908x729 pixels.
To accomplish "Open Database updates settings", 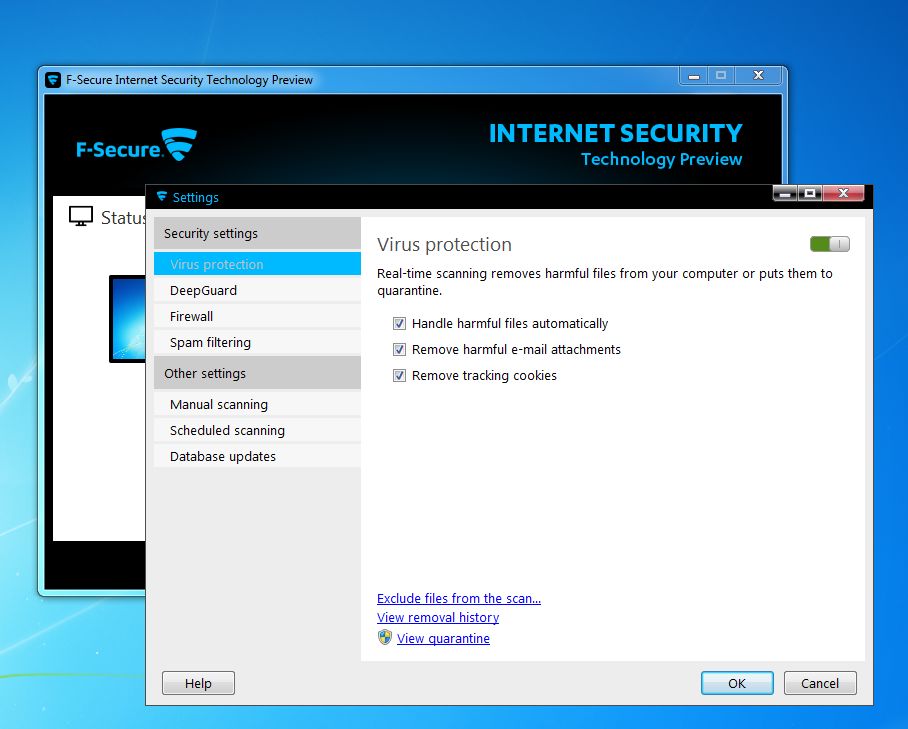I will pyautogui.click(x=257, y=456).
